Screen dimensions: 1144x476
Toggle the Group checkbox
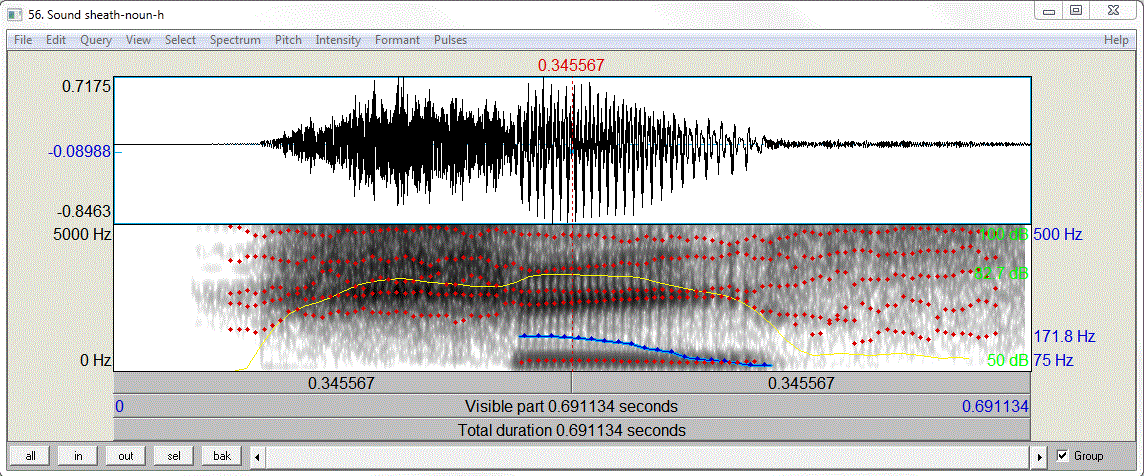[1062, 456]
